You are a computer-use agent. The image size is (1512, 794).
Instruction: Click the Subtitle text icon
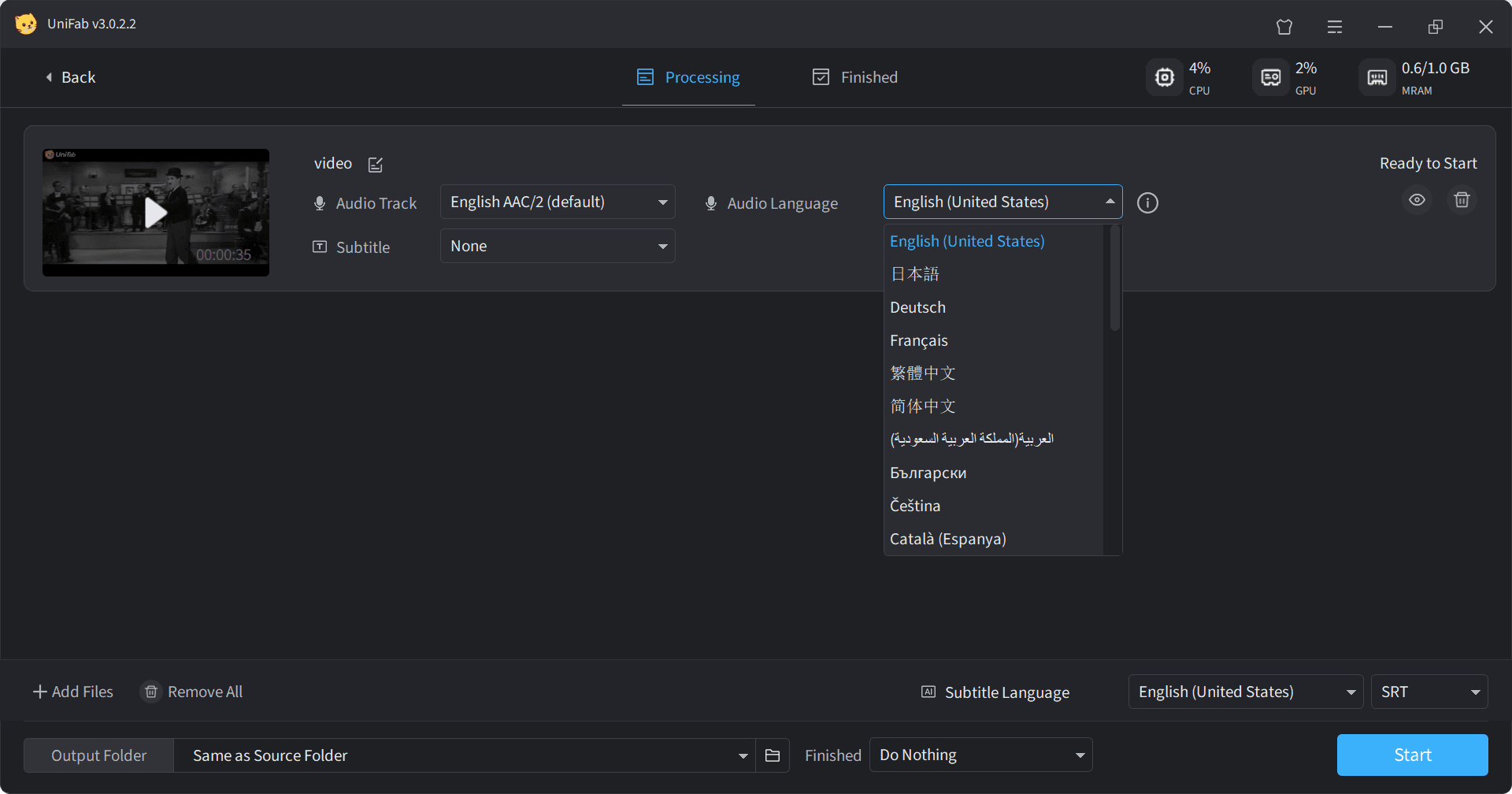(x=320, y=247)
